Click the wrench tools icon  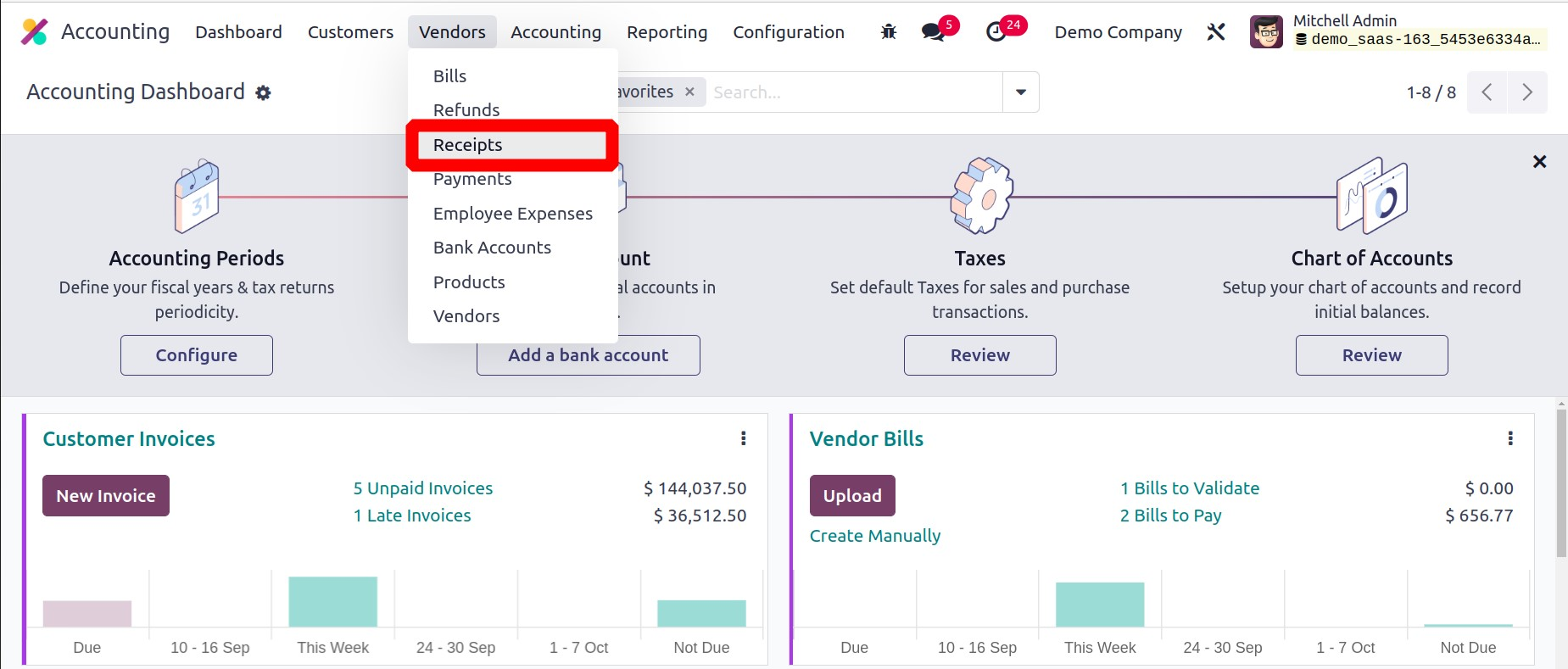(x=1216, y=32)
